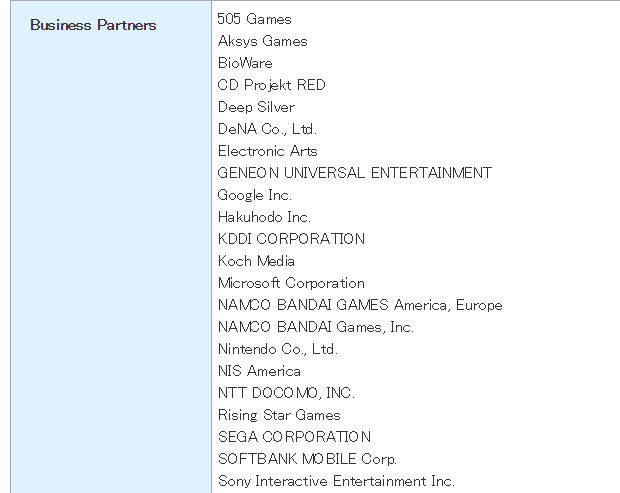This screenshot has width=620, height=493.
Task: Click the Aksys Games text
Action: [x=263, y=41]
